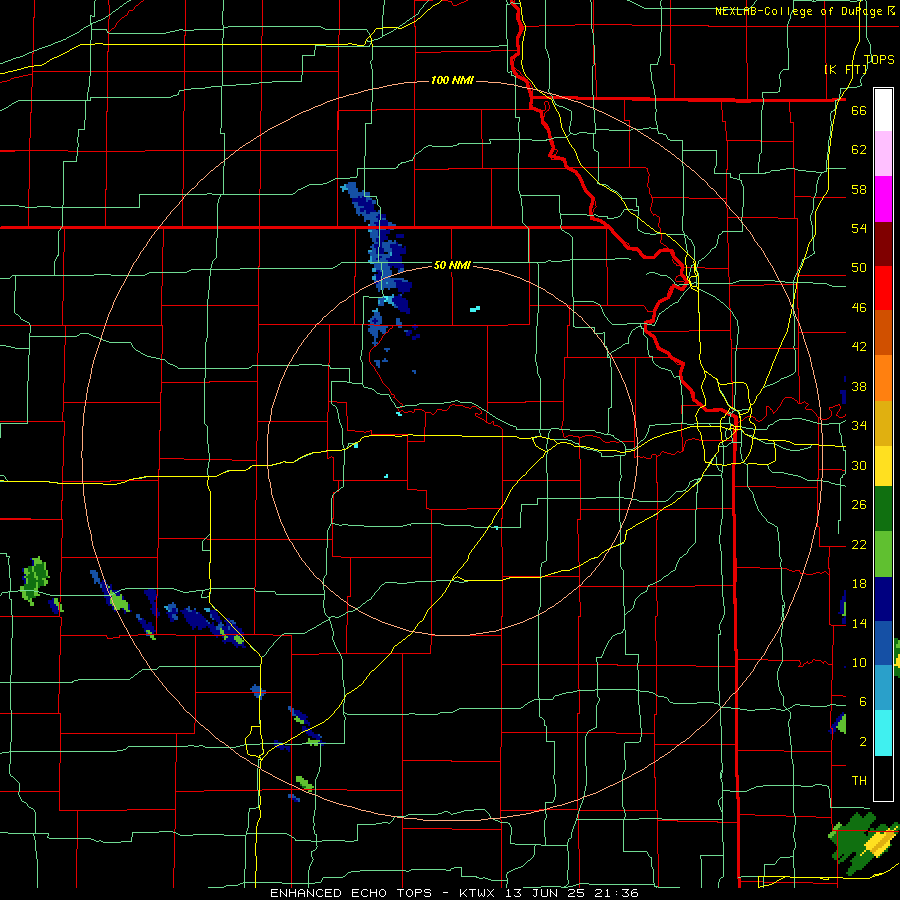The width and height of the screenshot is (900, 900).
Task: Click the 26 legend value
Action: coord(859,505)
